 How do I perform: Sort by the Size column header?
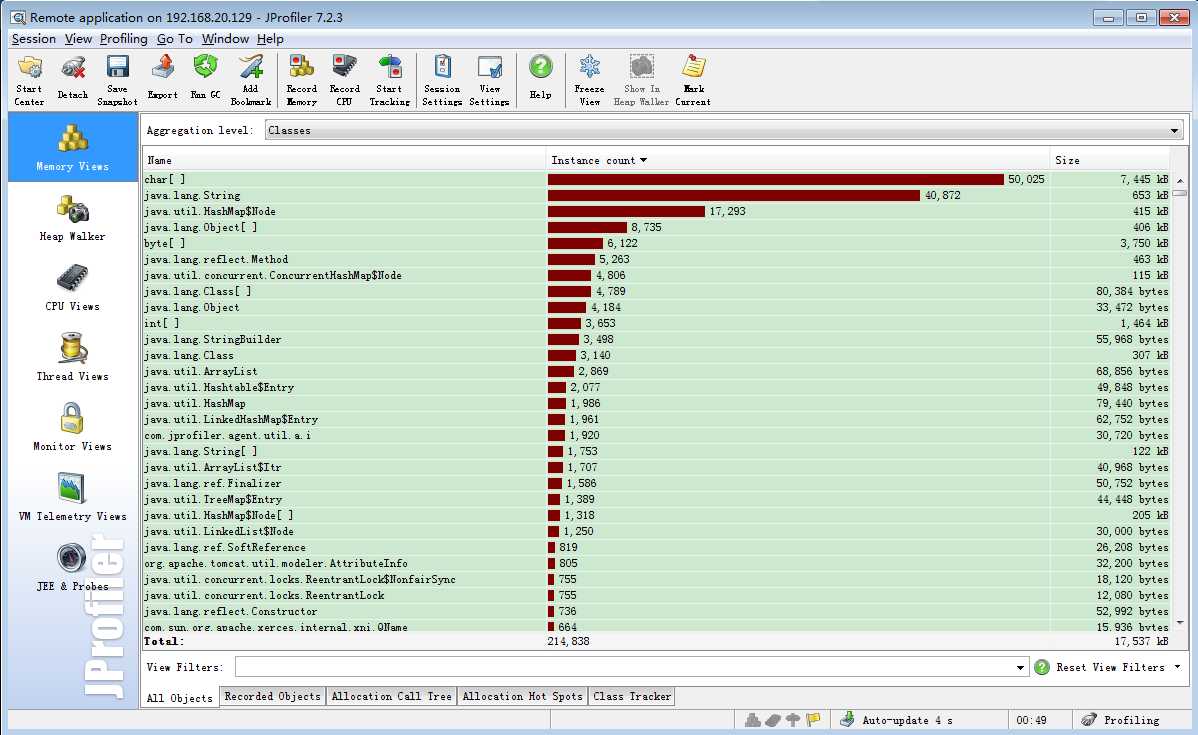pos(1110,160)
